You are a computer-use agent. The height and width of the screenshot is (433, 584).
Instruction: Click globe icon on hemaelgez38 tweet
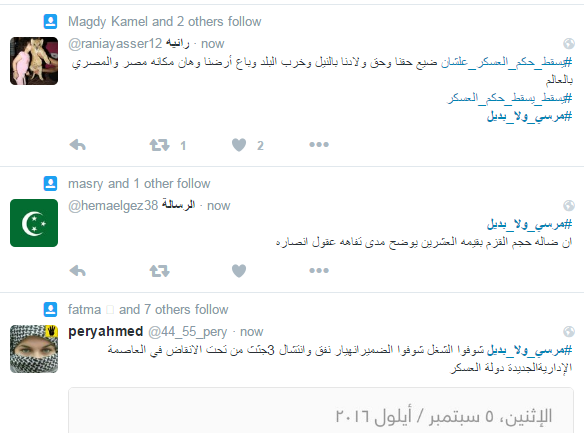click(x=569, y=206)
